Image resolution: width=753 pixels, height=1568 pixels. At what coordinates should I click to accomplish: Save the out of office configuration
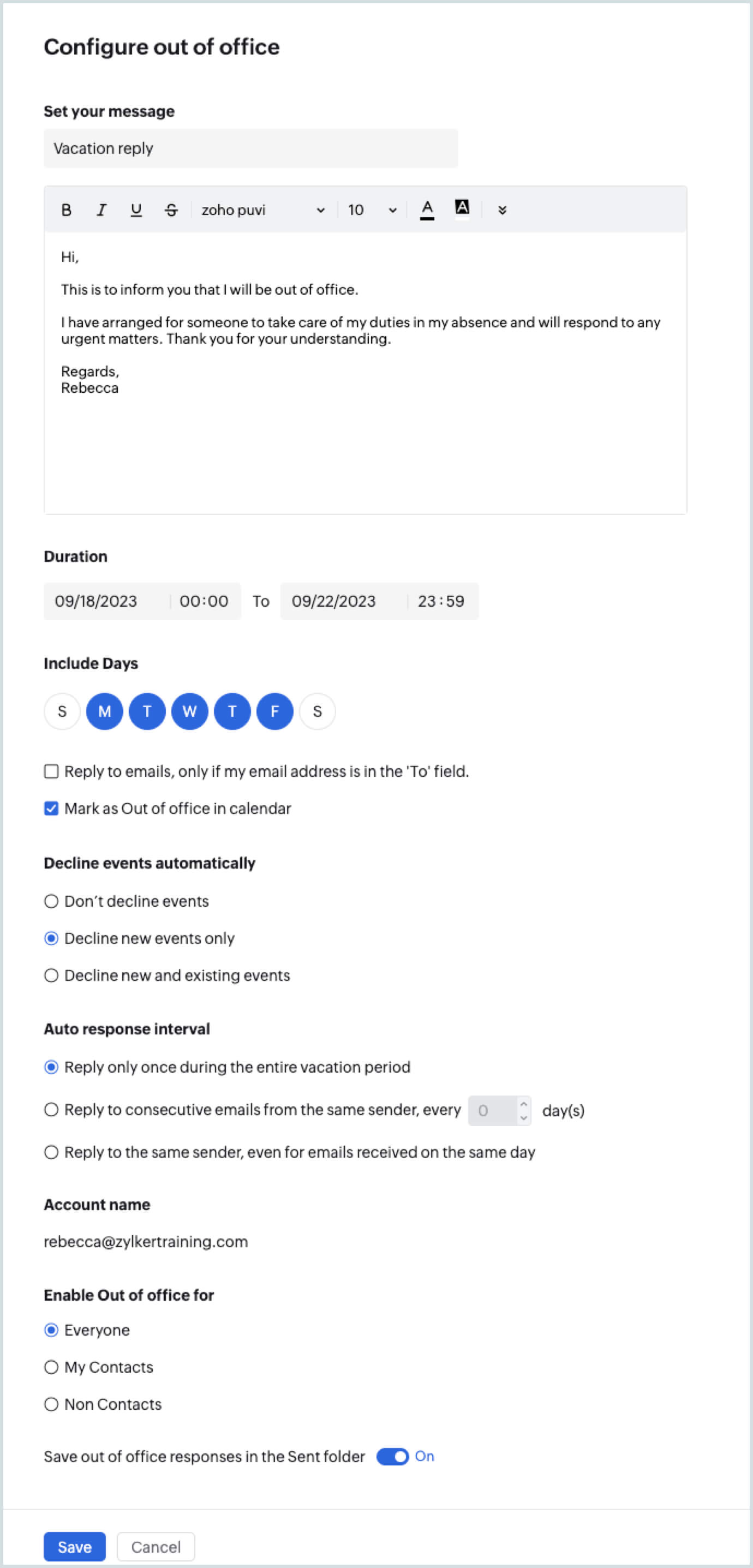pos(74,1547)
